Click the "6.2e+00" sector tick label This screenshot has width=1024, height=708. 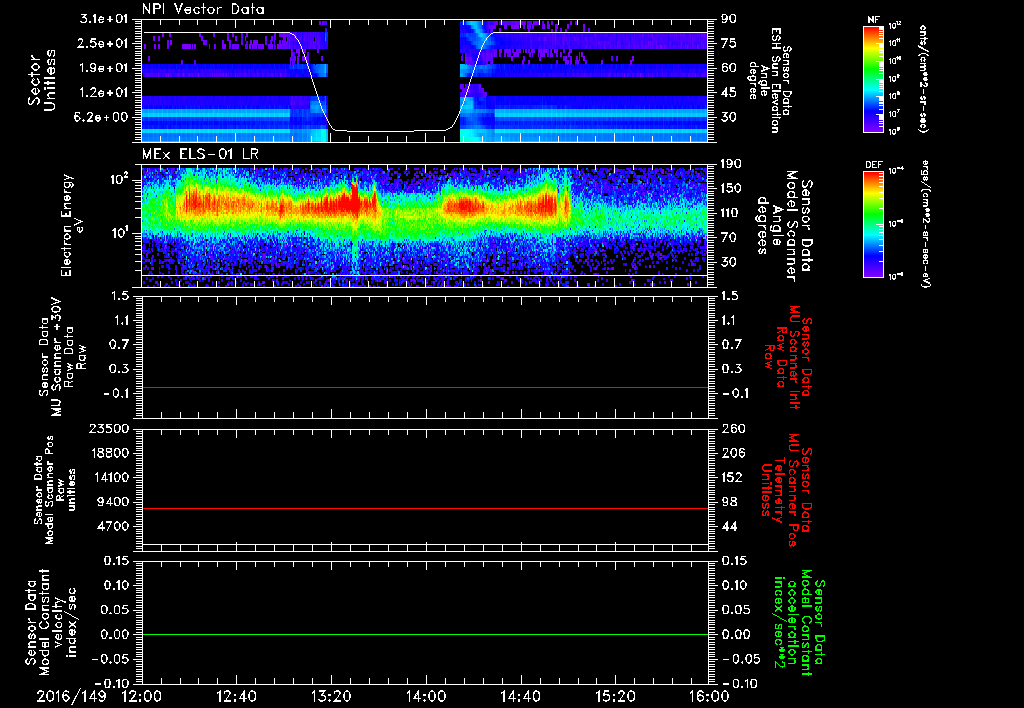click(103, 117)
